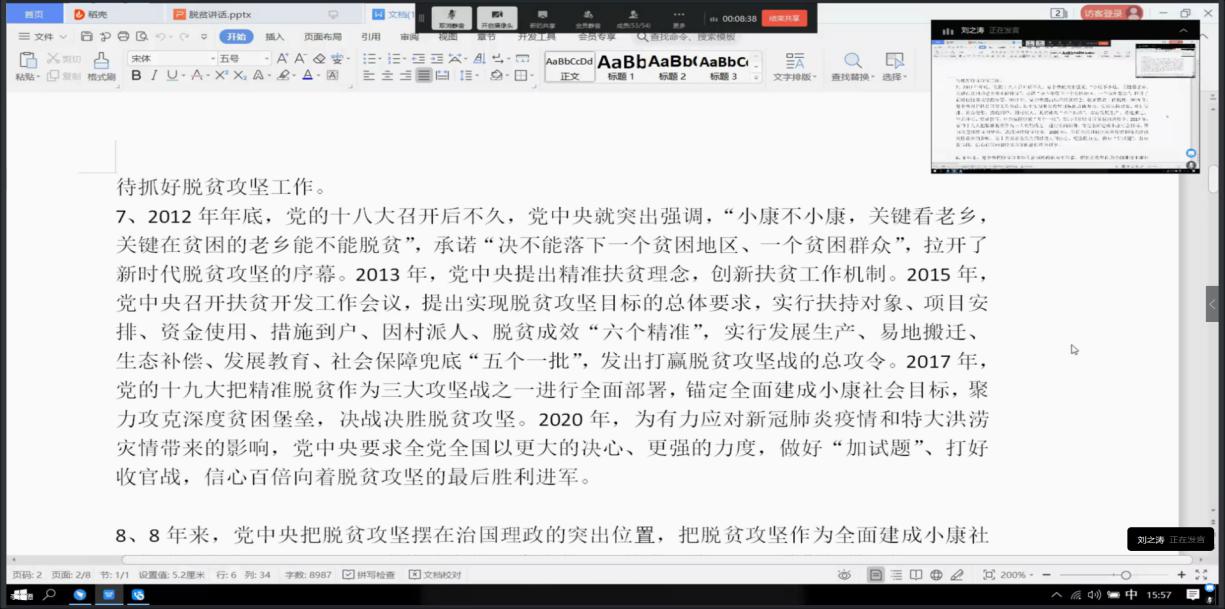Image resolution: width=1225 pixels, height=609 pixels.
Task: Unmute the microphone in the sharing toolbar
Action: 452,14
